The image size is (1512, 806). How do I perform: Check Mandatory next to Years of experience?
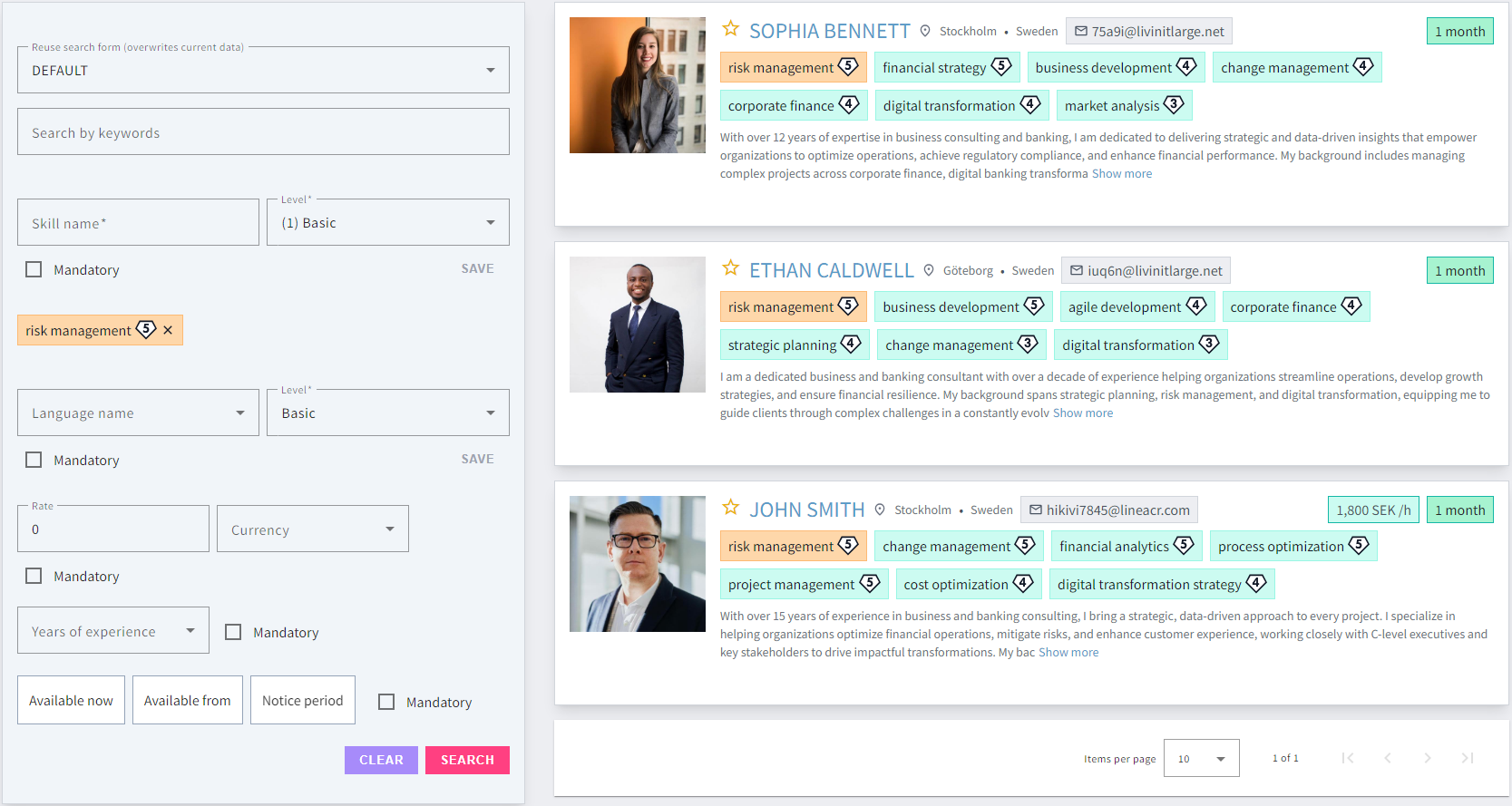(x=233, y=632)
